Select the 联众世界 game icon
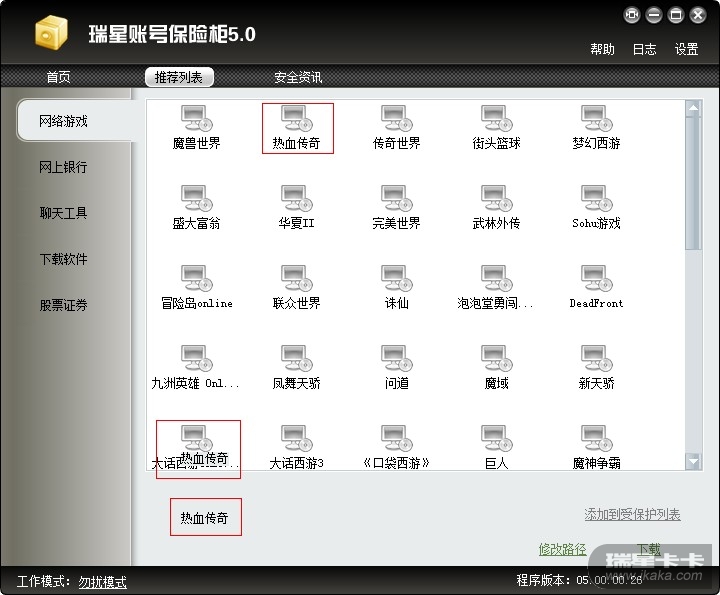The width and height of the screenshot is (720, 595). point(297,287)
